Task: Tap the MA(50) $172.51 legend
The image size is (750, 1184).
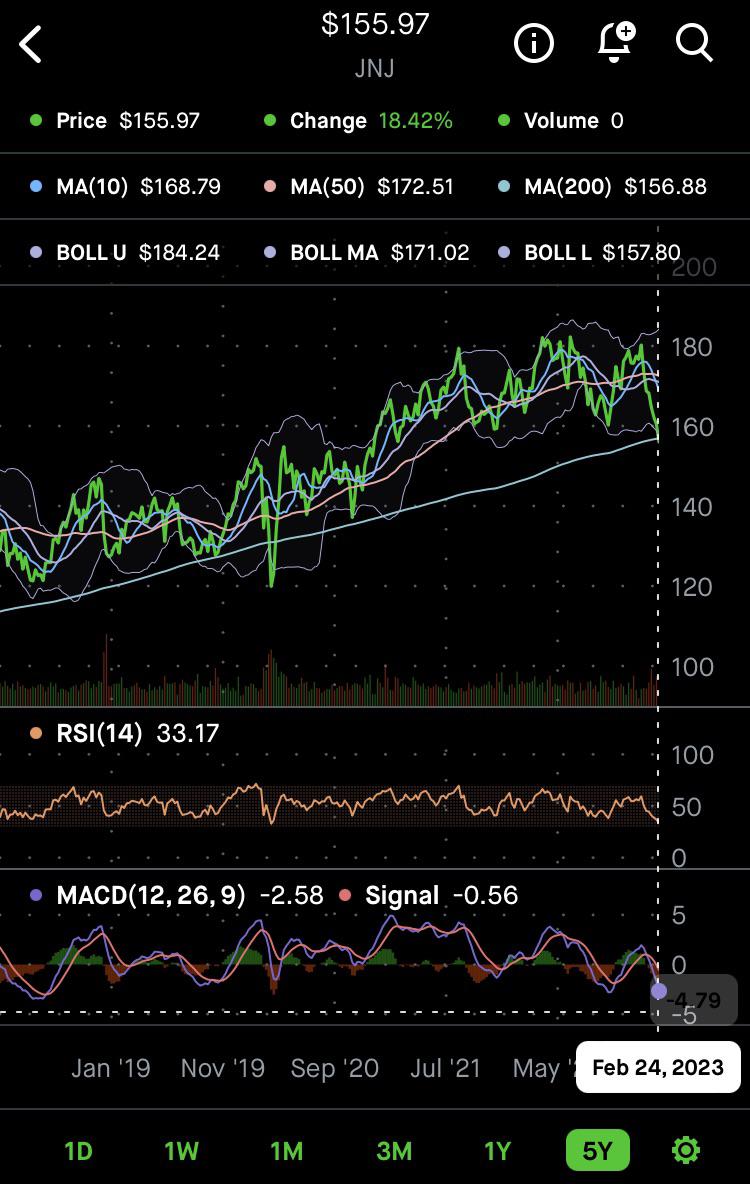Action: click(x=359, y=187)
